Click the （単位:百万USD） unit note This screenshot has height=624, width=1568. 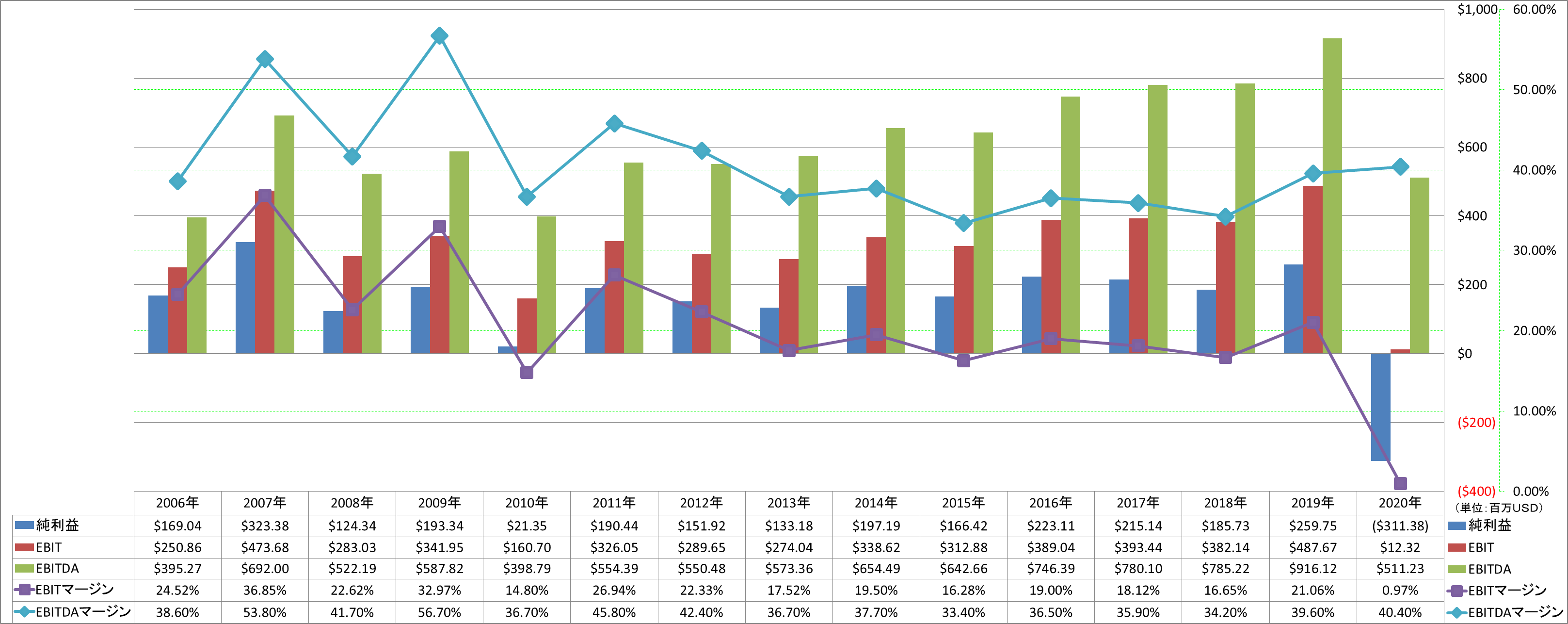[1498, 508]
